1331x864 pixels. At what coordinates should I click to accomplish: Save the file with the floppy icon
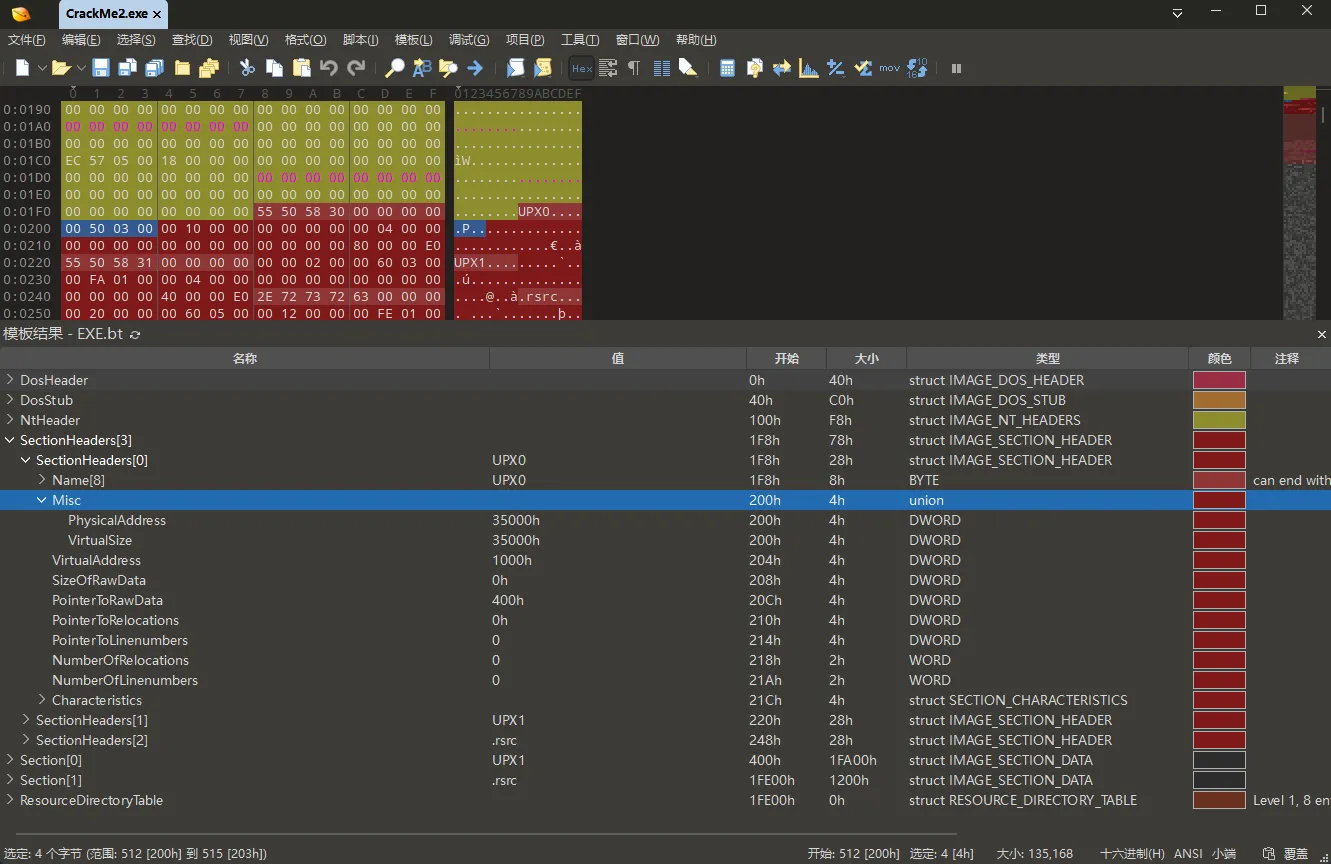[x=101, y=68]
